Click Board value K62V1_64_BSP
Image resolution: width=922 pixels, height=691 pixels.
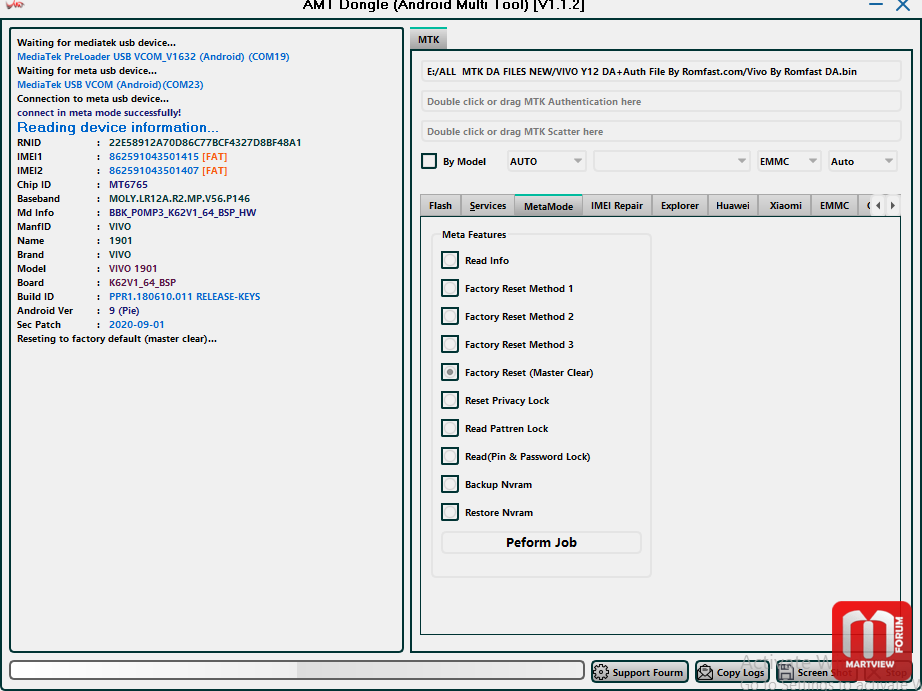pos(142,283)
